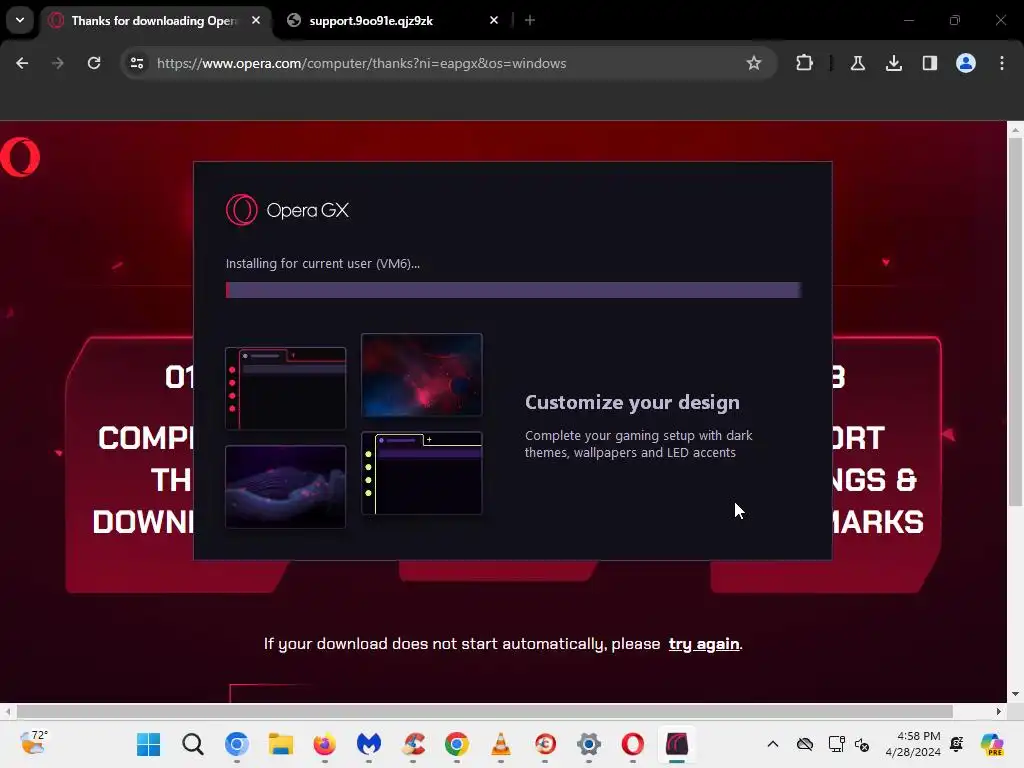Open VLC media player from taskbar

tap(501, 744)
